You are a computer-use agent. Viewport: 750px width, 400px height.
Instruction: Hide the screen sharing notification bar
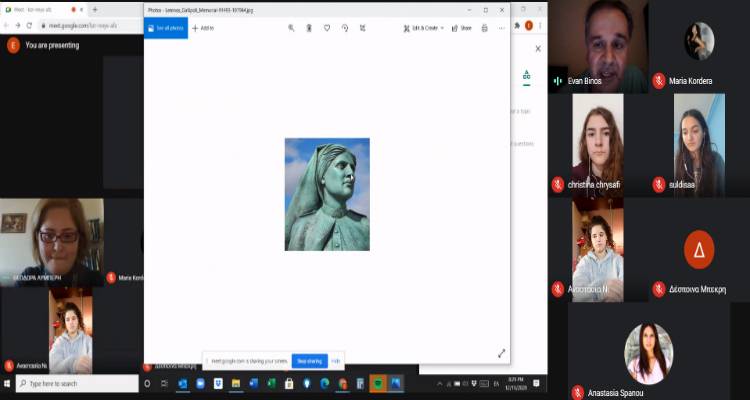pos(336,360)
